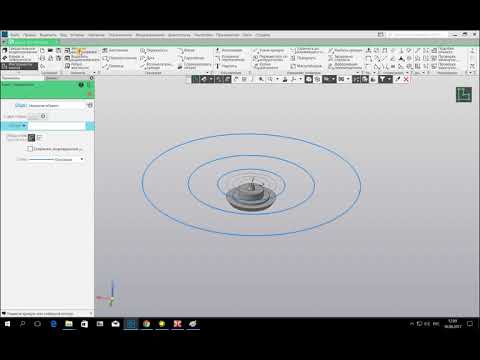Enable the checkbox below the display mode buttons
480x360 pixels.
pos(30,149)
